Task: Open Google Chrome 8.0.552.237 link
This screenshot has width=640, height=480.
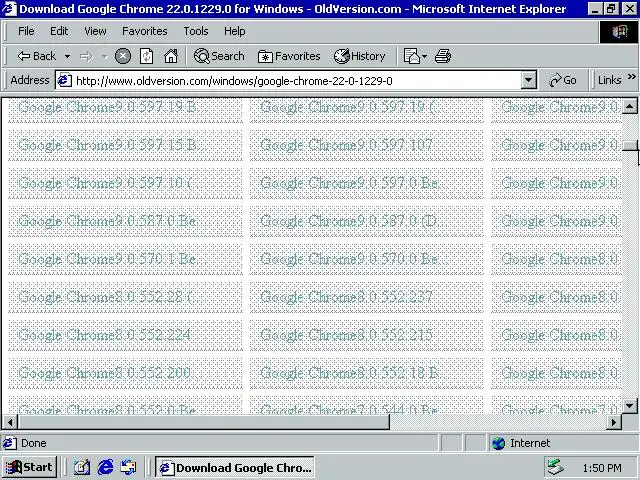Action: click(x=346, y=297)
